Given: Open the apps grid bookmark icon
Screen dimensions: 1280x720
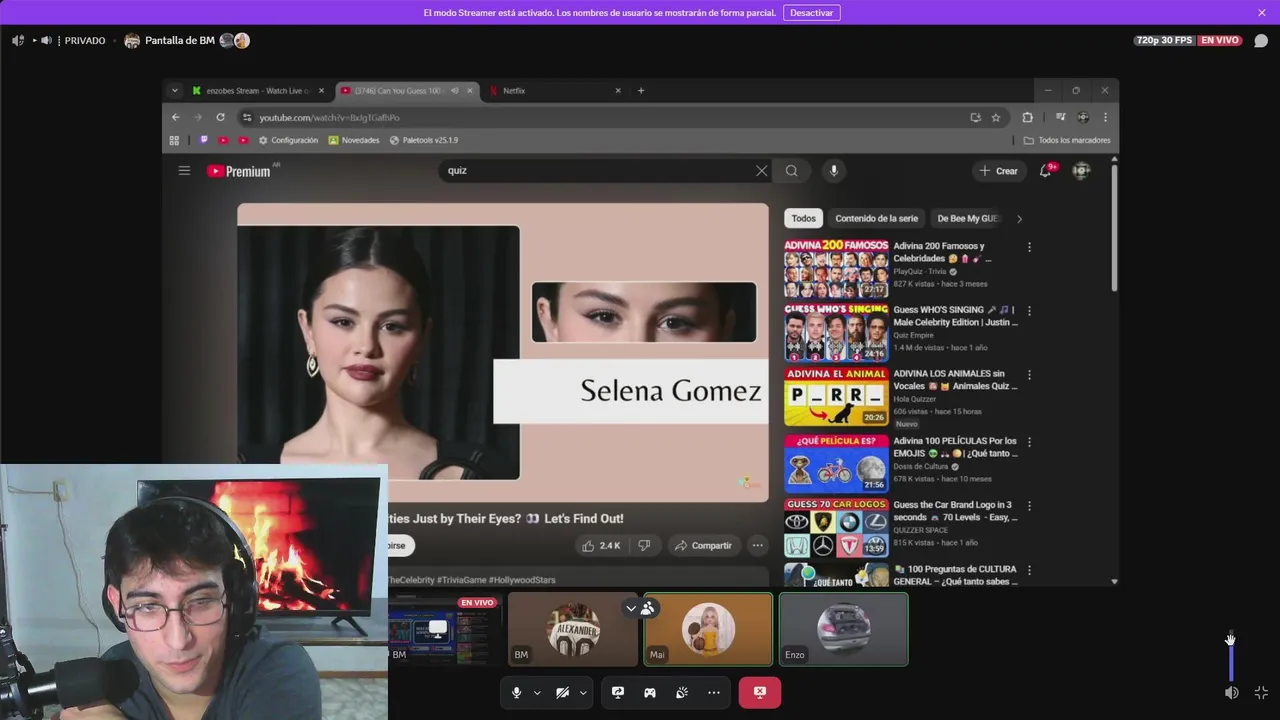Looking at the screenshot, I should click(x=174, y=140).
